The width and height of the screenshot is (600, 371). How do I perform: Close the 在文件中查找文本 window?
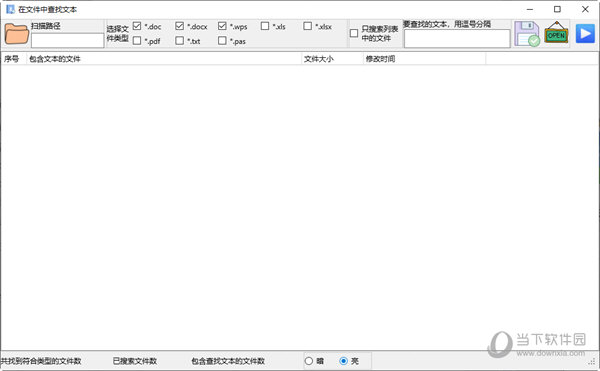pos(585,9)
